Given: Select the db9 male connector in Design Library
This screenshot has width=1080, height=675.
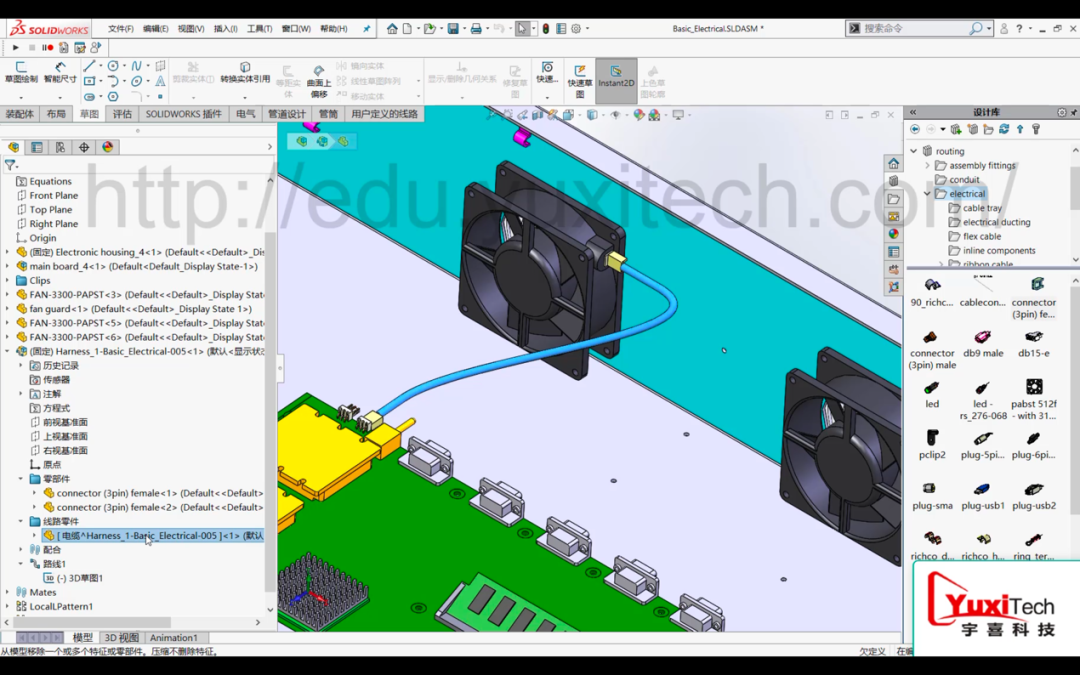Looking at the screenshot, I should [x=983, y=343].
